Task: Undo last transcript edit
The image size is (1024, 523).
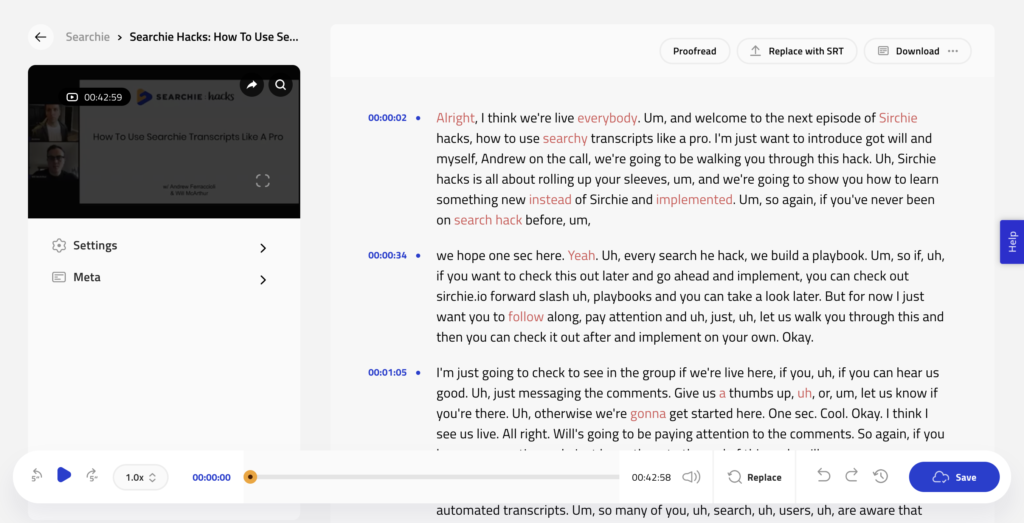Action: tap(824, 475)
